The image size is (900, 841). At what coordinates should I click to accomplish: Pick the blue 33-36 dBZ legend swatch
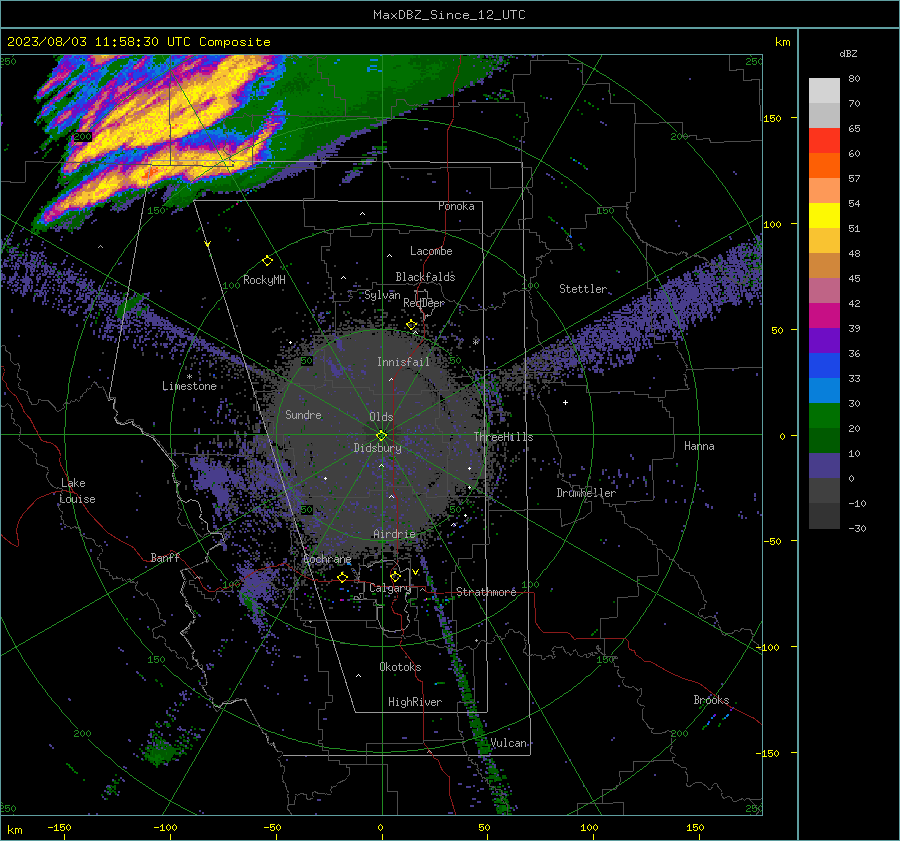[x=824, y=366]
